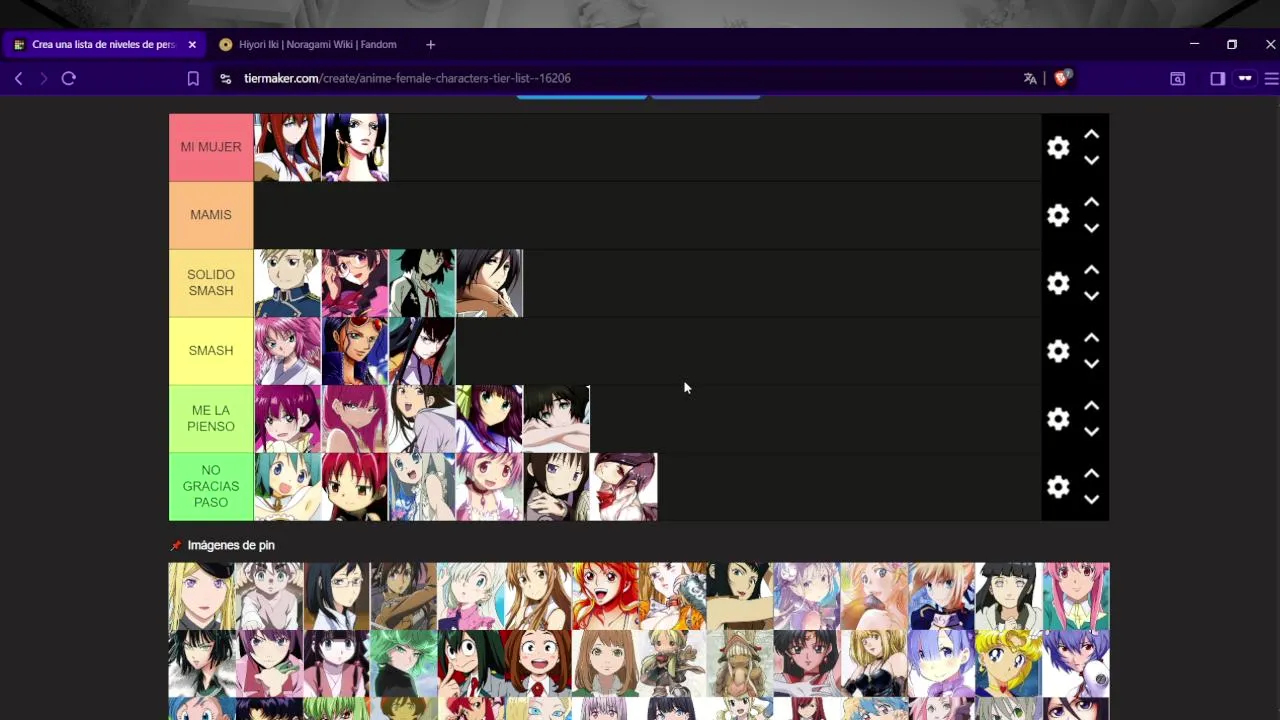This screenshot has height=720, width=1280.
Task: Move MAMIS row up with arrow
Action: pyautogui.click(x=1092, y=202)
